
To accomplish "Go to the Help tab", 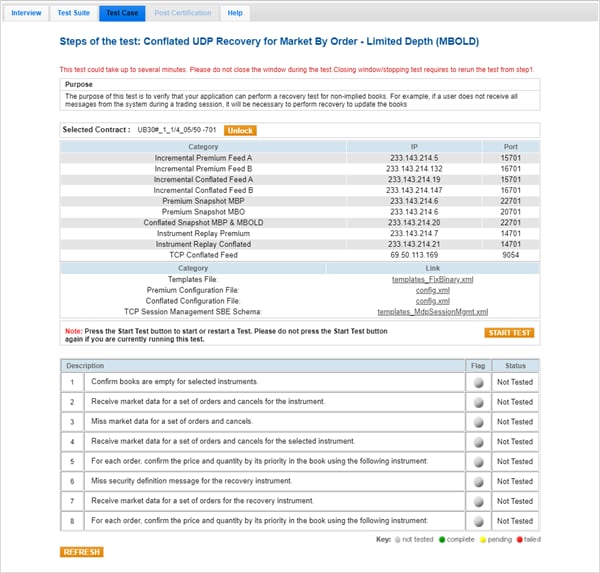I will (235, 13).
